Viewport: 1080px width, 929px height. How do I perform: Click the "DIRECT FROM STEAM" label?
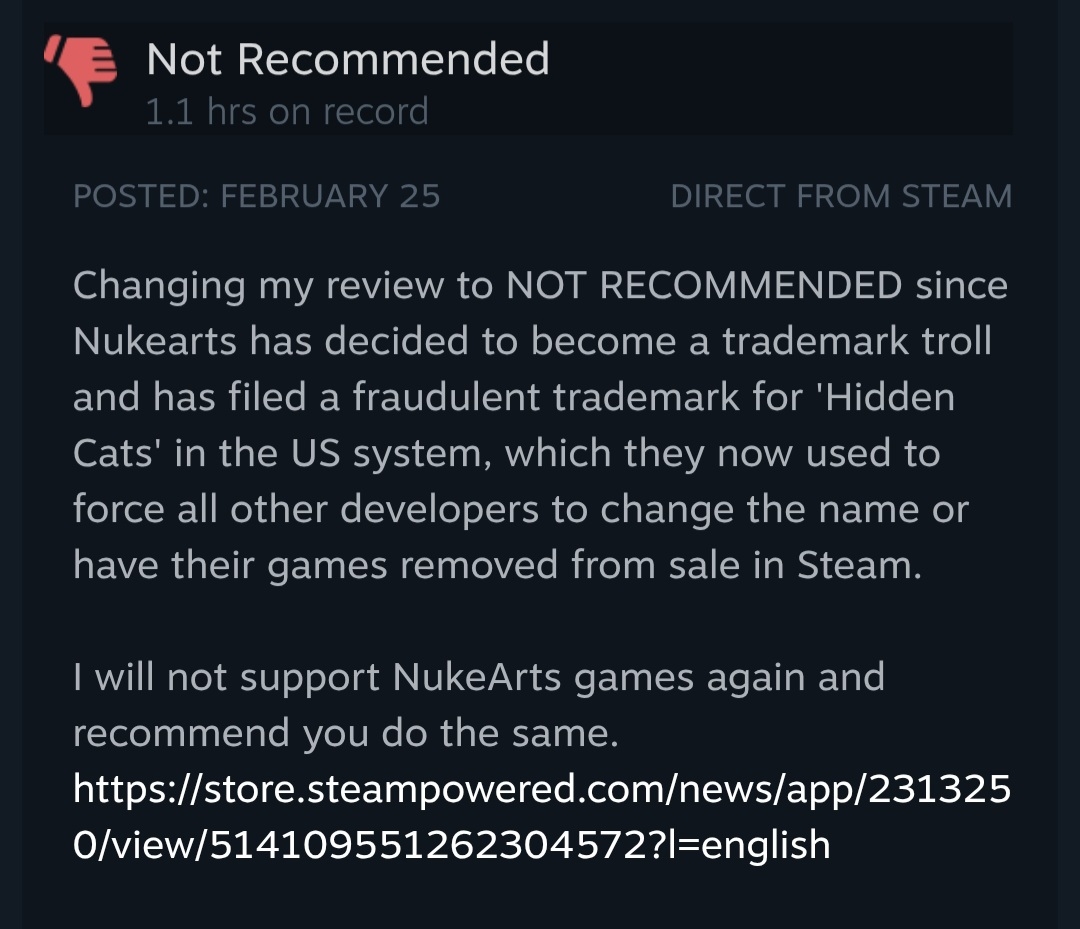pos(840,196)
